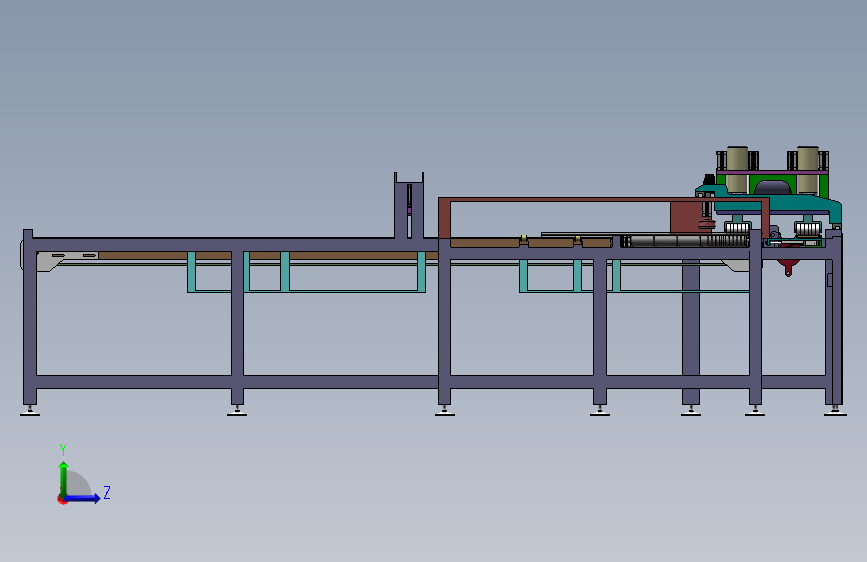Image resolution: width=867 pixels, height=562 pixels.
Task: Select the red origin ball of the triad
Action: [x=61, y=500]
